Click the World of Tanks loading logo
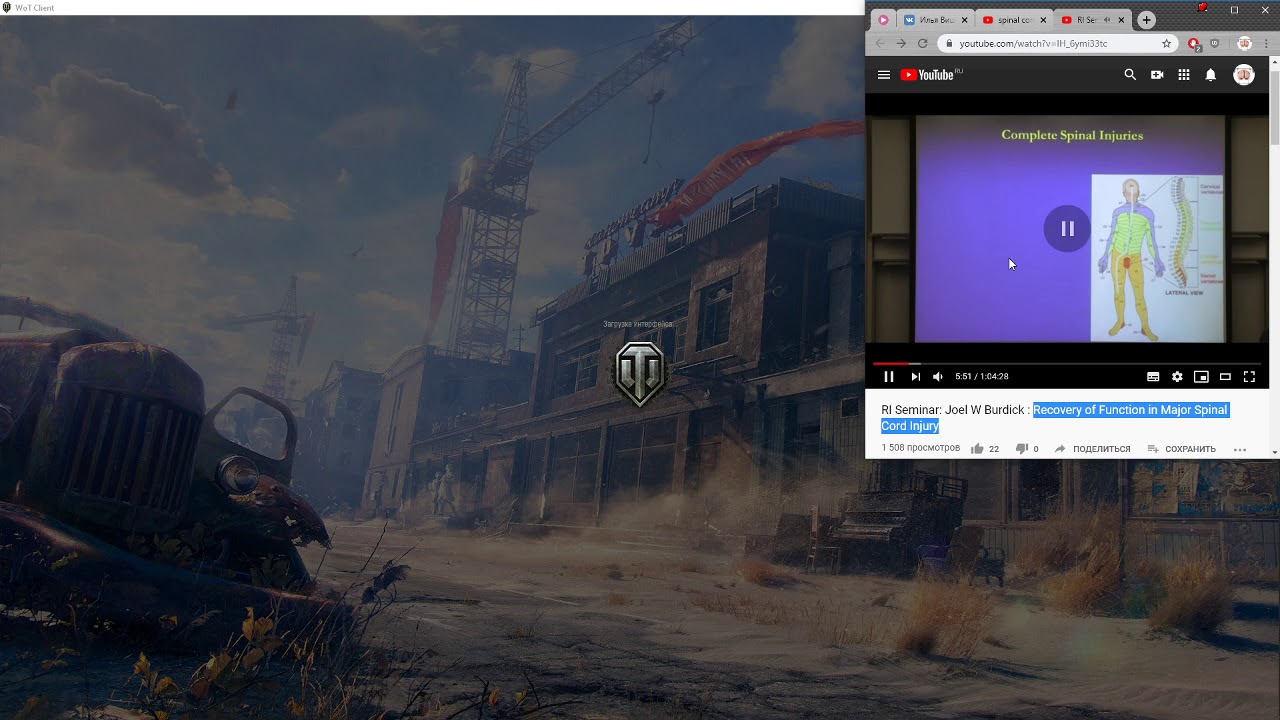 coord(640,372)
